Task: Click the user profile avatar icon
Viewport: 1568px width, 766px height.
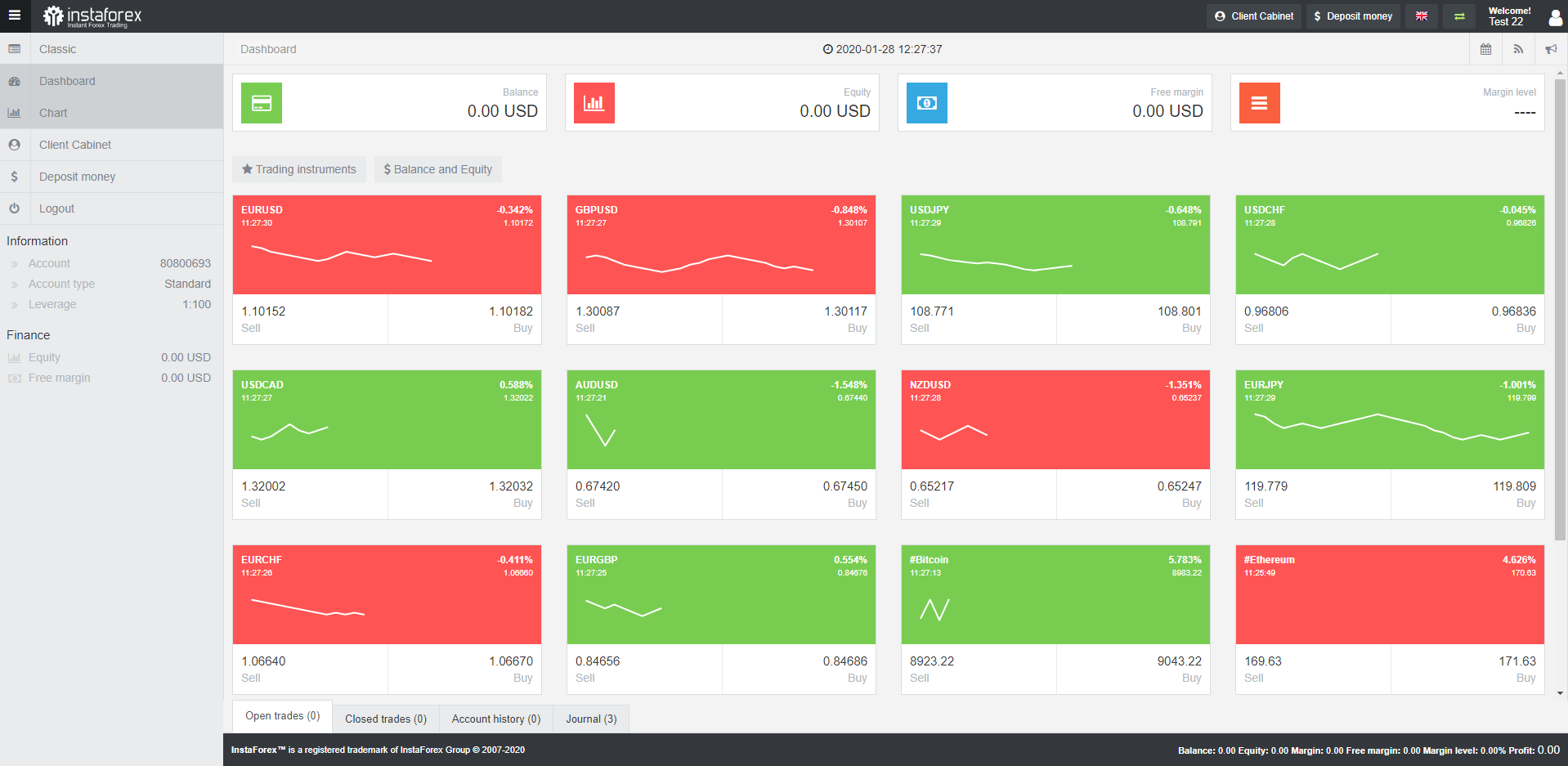Action: 1555,17
